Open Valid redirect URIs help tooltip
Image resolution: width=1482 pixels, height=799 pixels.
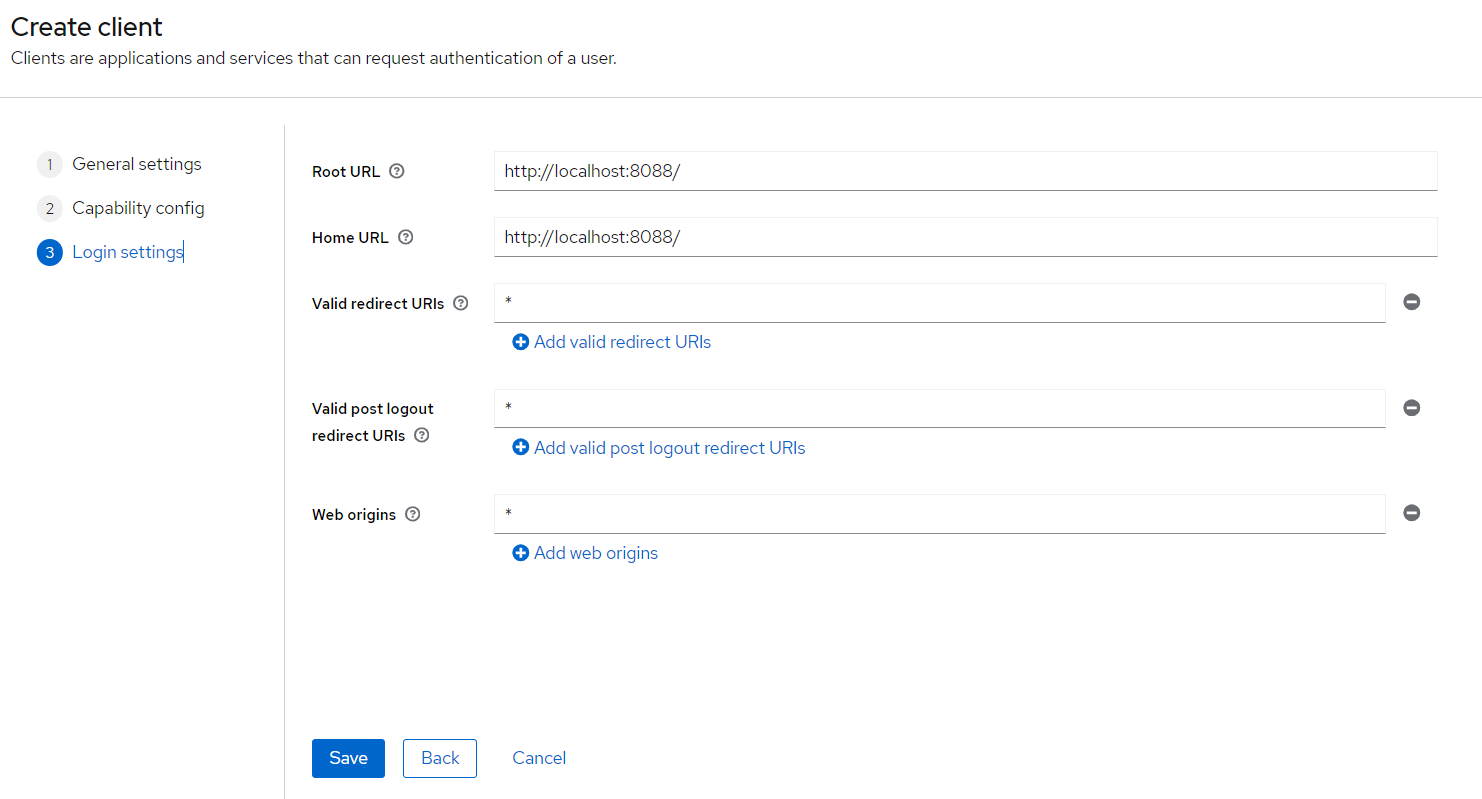461,303
